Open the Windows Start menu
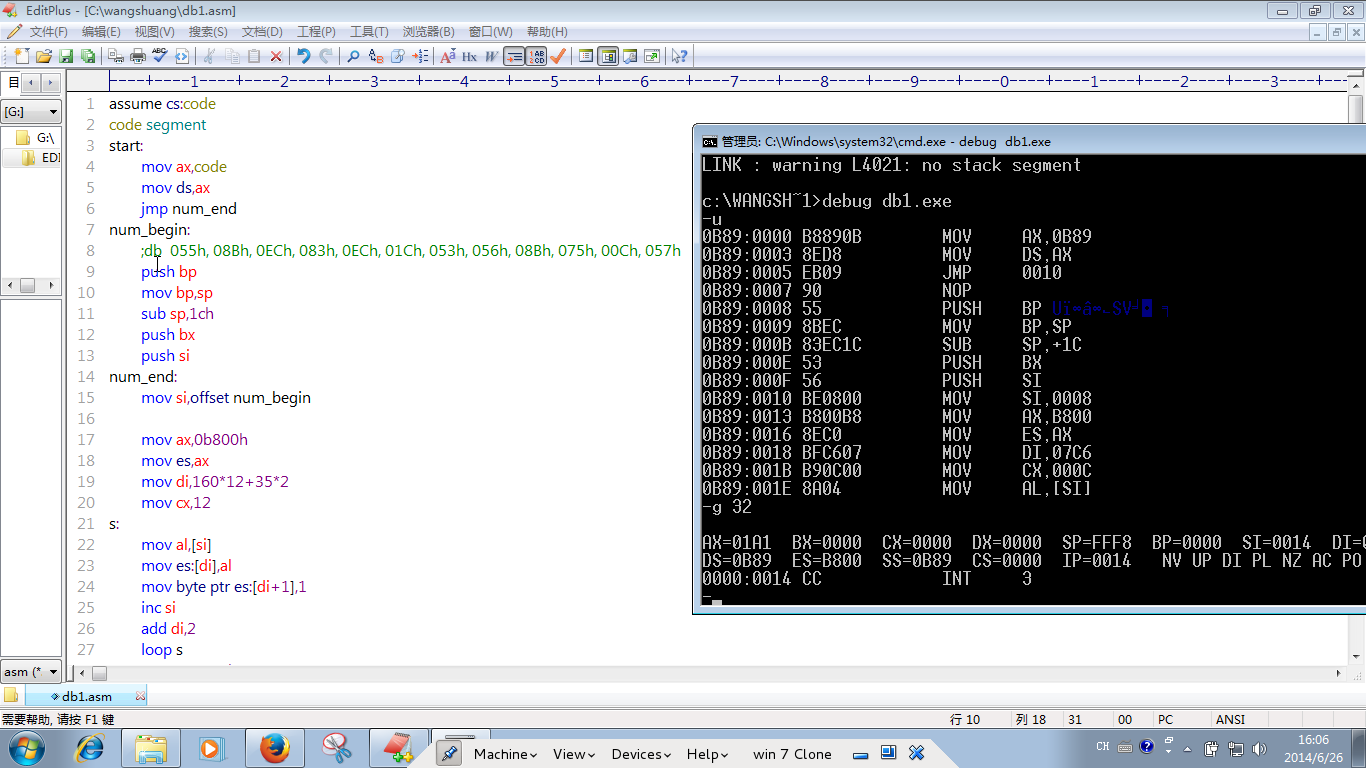 26,748
